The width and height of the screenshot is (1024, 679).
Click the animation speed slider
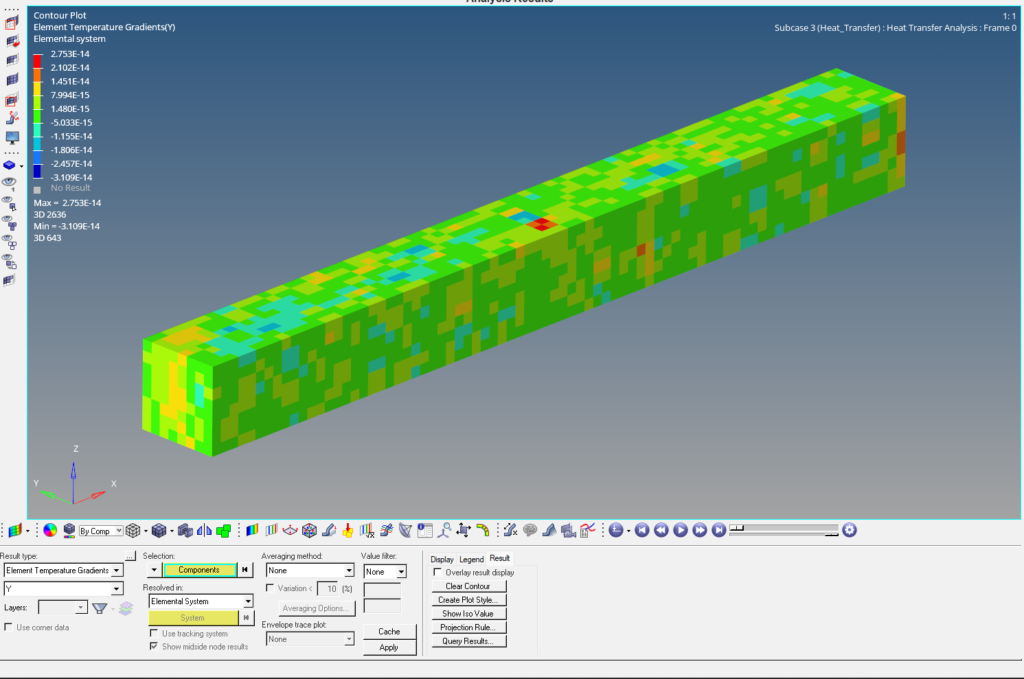point(784,534)
